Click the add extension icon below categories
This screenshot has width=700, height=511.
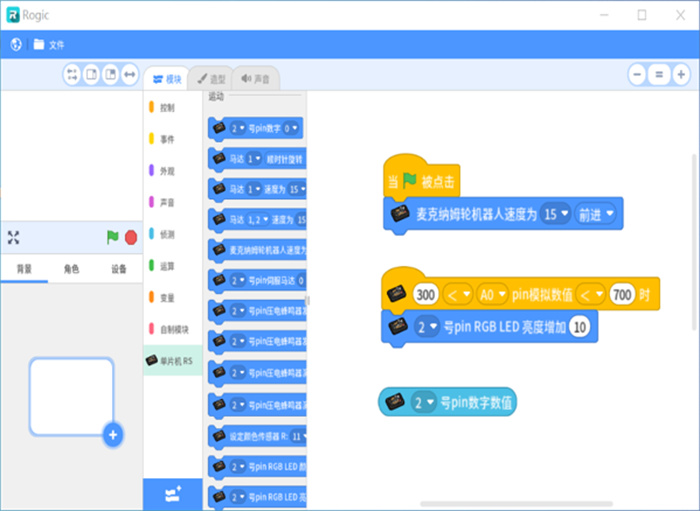(172, 494)
